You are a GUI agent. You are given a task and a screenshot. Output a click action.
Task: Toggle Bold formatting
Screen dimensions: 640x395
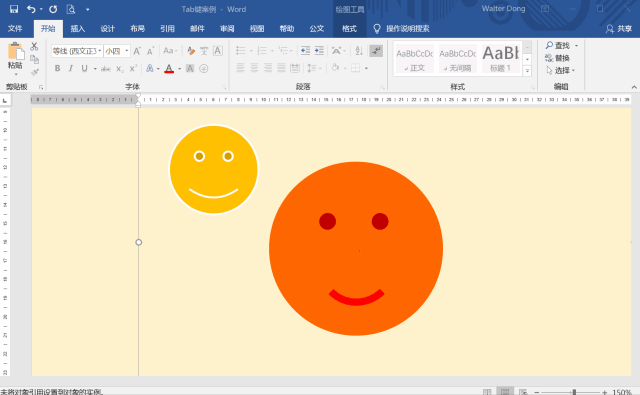click(58, 69)
